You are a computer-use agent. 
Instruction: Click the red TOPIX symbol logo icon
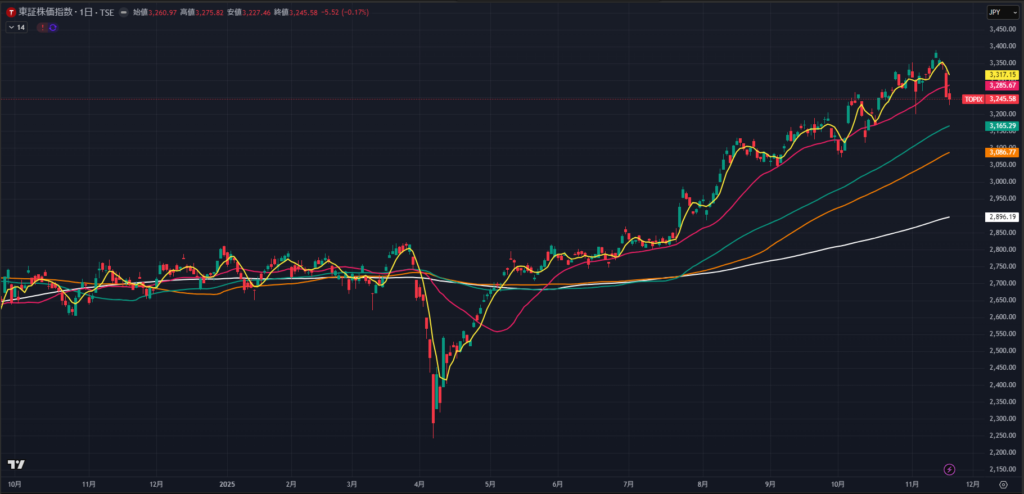(x=10, y=12)
